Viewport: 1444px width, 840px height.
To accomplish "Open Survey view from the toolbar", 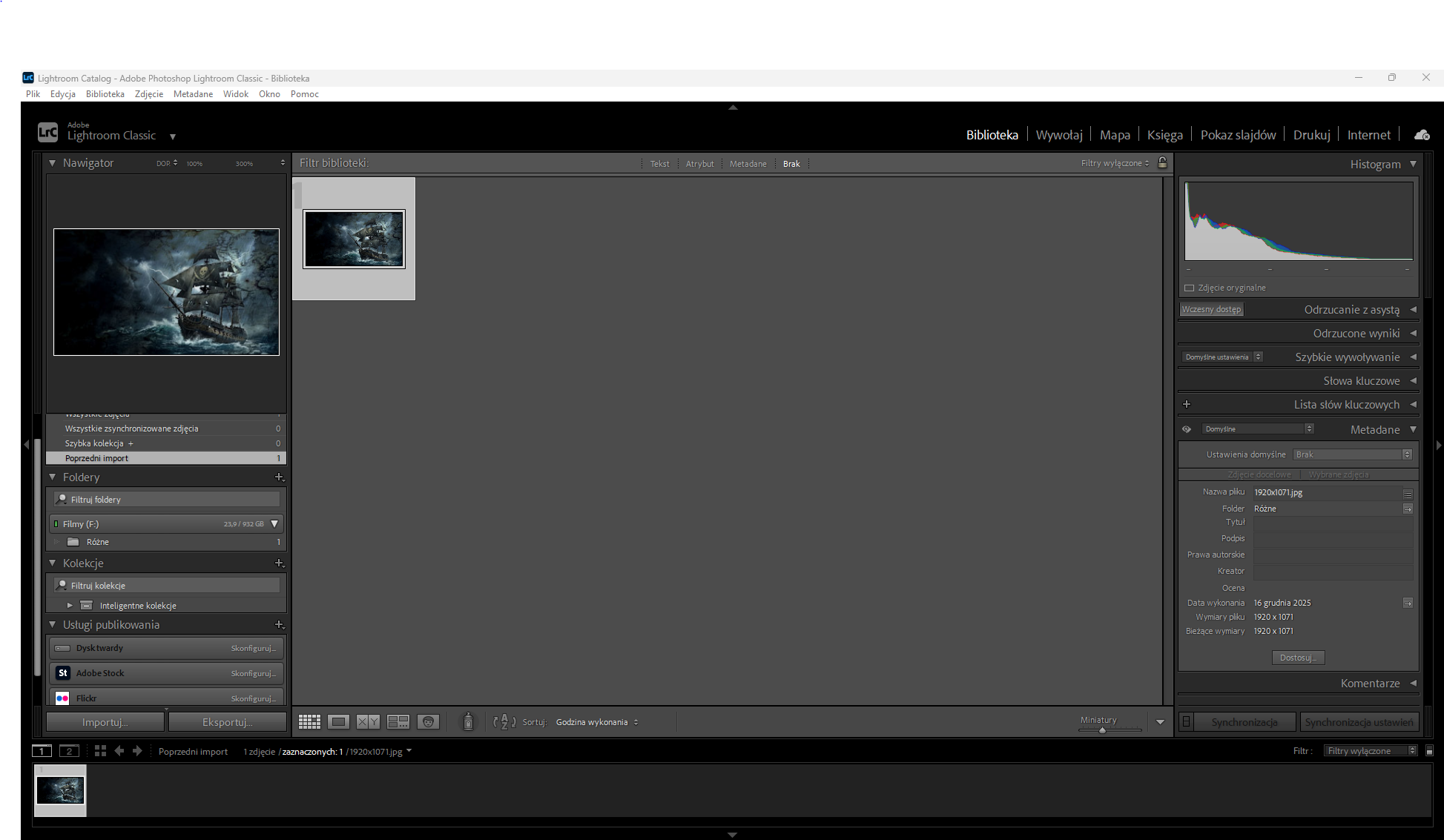I will click(x=398, y=722).
